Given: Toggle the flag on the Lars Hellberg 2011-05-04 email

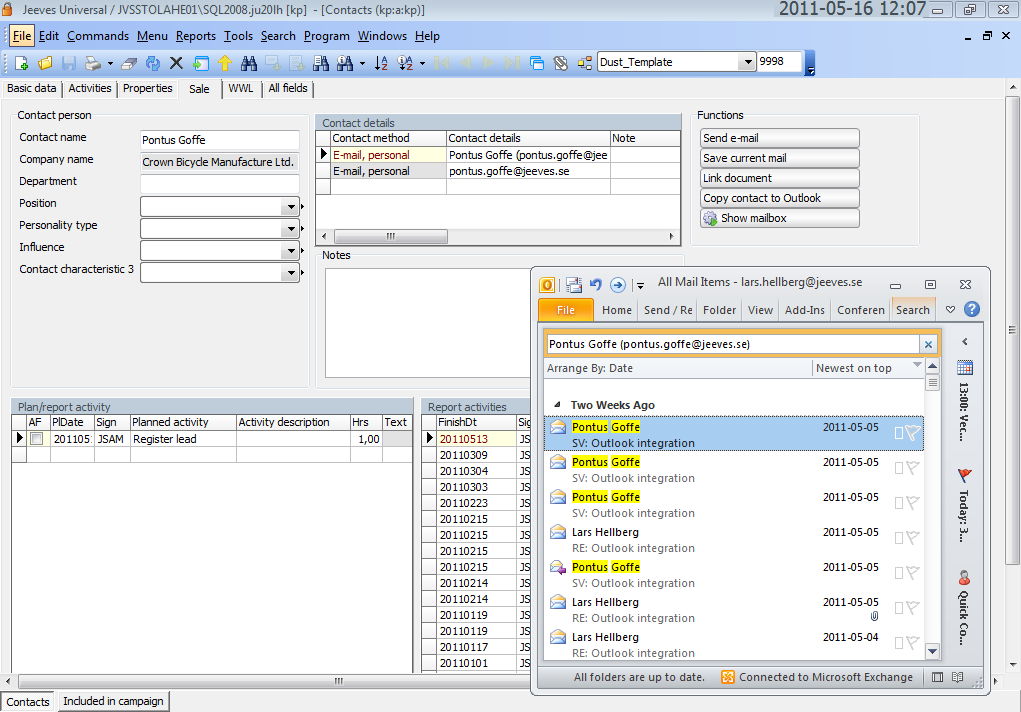Looking at the screenshot, I should (x=913, y=643).
